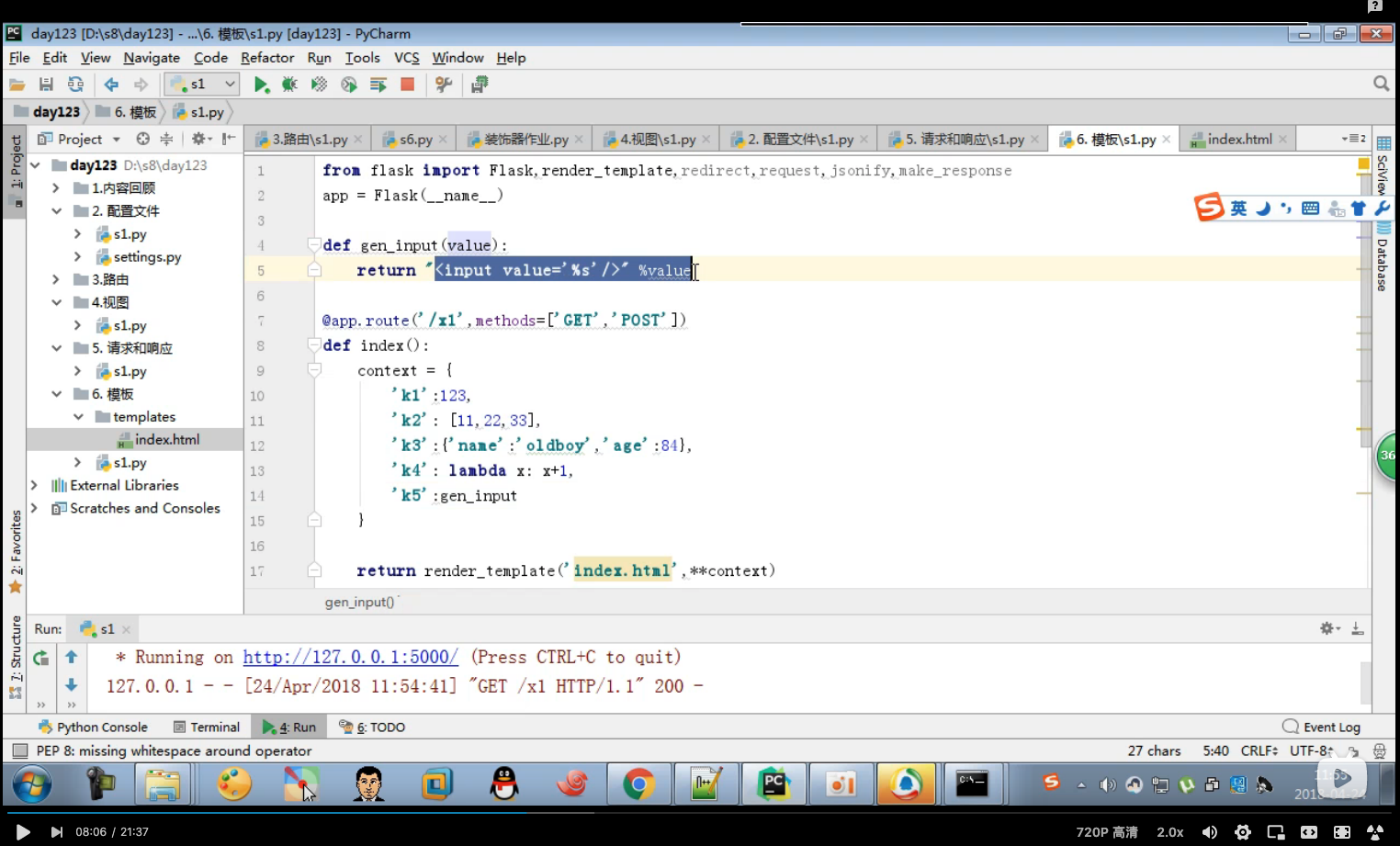This screenshot has height=846, width=1400.
Task: Expand the 3.路由 folder
Action: click(56, 279)
